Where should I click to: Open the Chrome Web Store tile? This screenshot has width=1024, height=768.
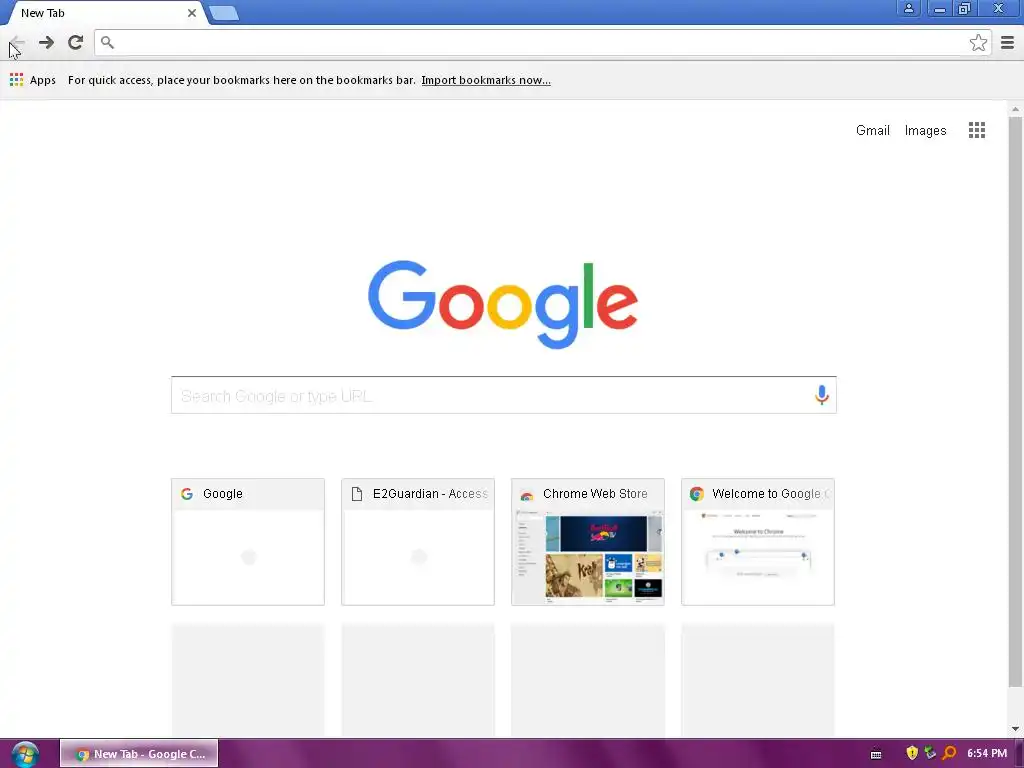click(588, 542)
